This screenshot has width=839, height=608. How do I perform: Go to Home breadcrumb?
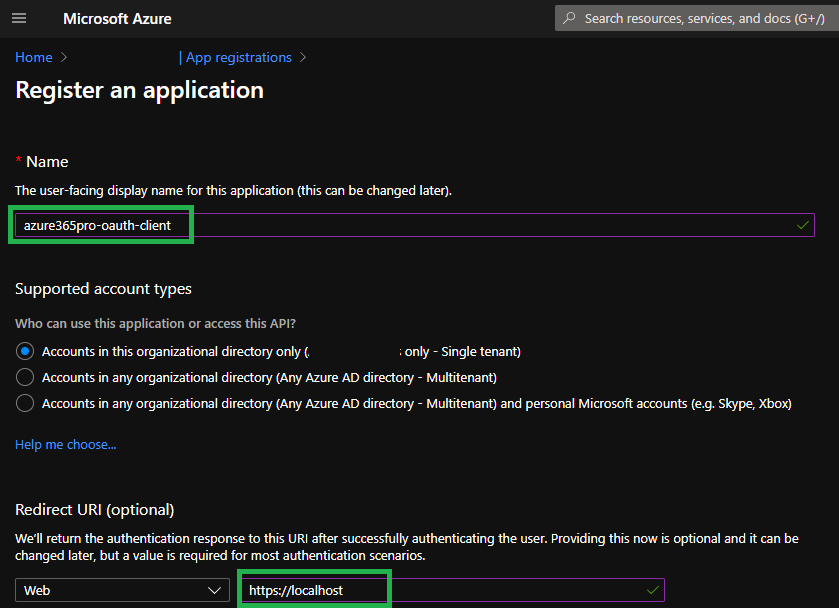[34, 57]
